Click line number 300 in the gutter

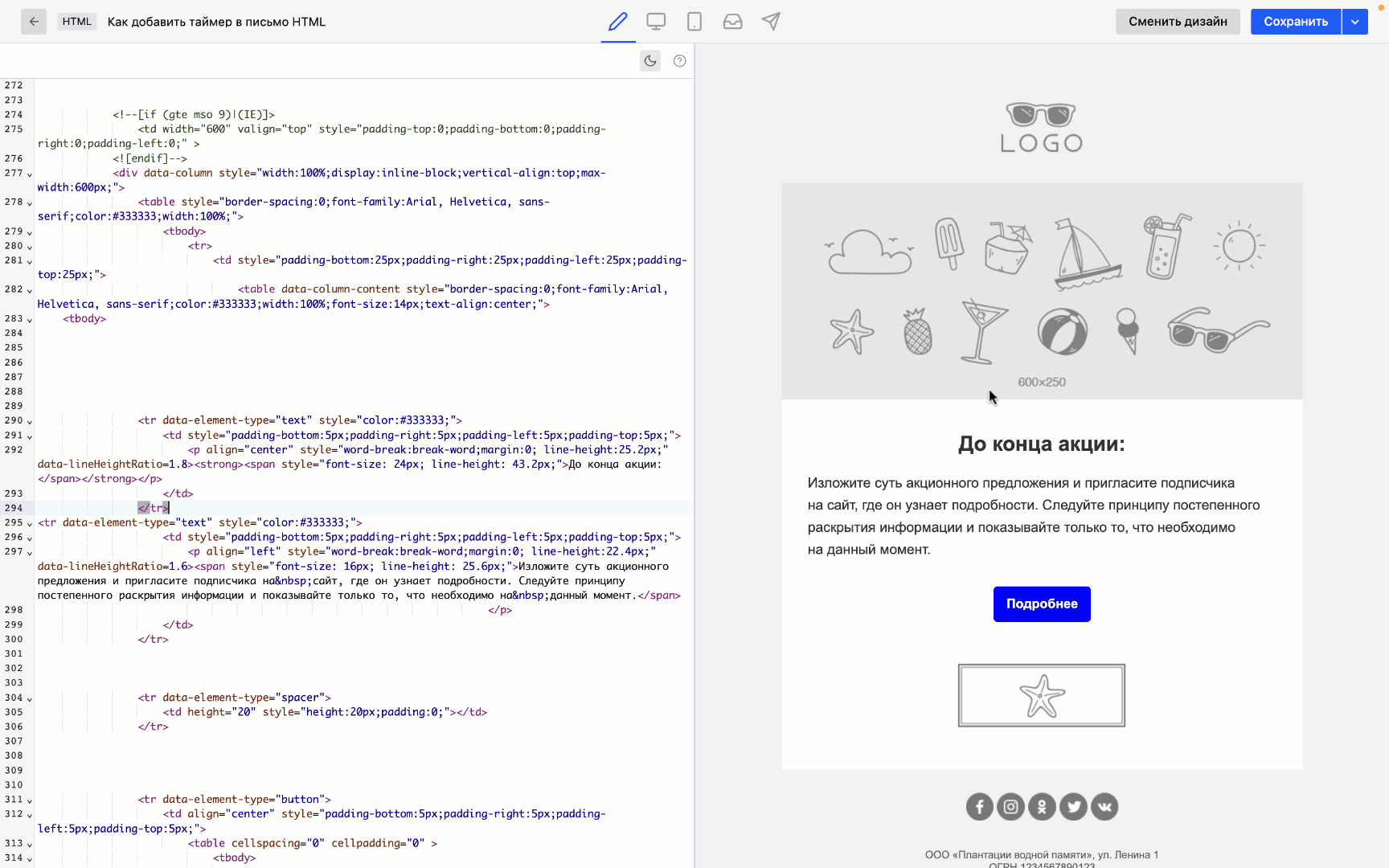pos(14,639)
